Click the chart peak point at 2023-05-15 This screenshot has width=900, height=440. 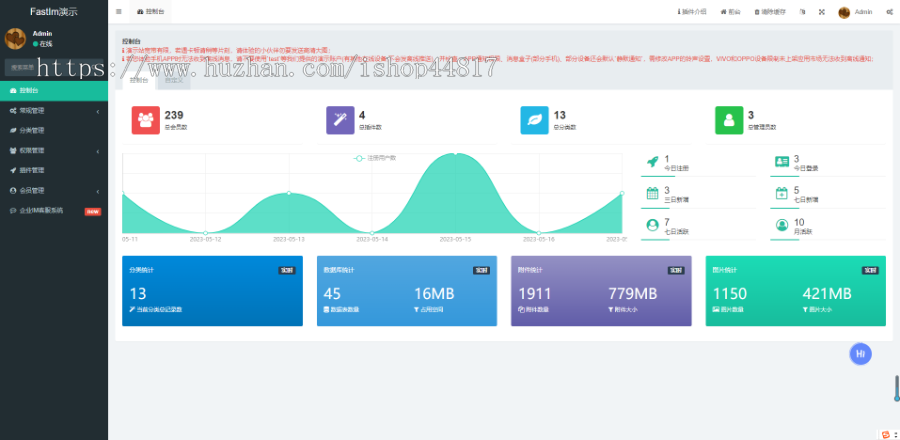(x=455, y=153)
